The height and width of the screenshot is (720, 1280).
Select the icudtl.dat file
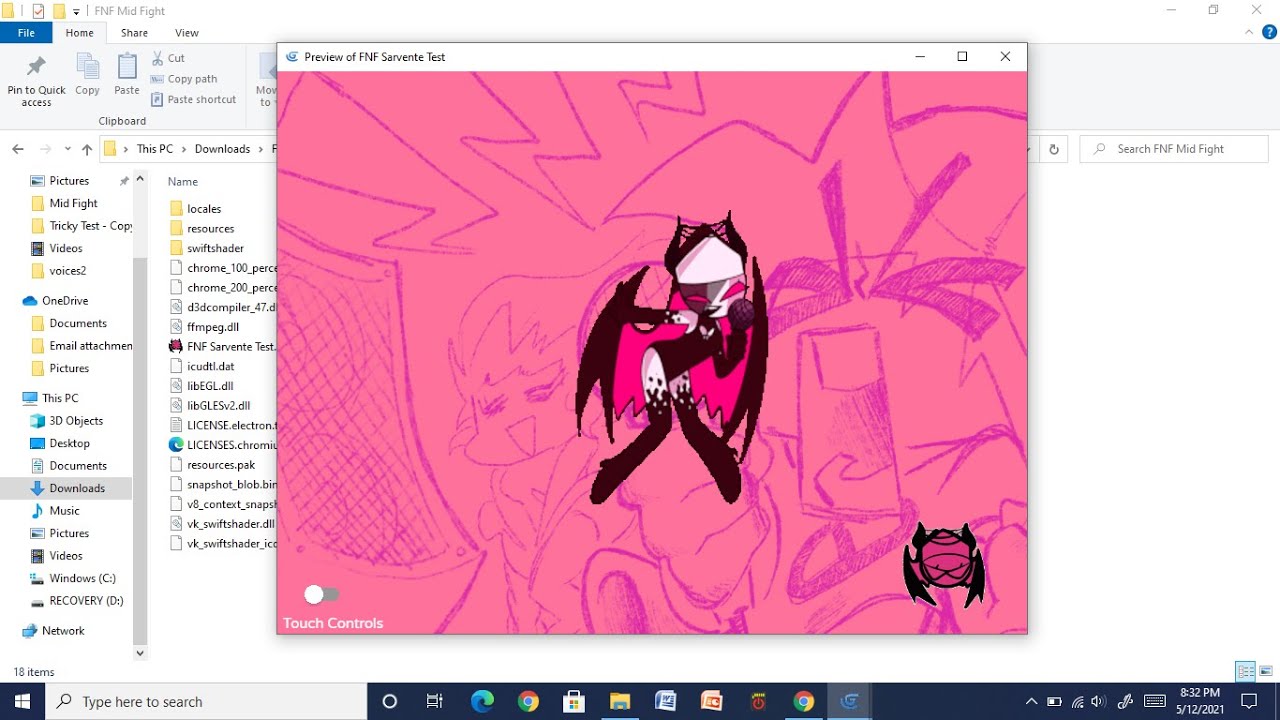pos(210,366)
